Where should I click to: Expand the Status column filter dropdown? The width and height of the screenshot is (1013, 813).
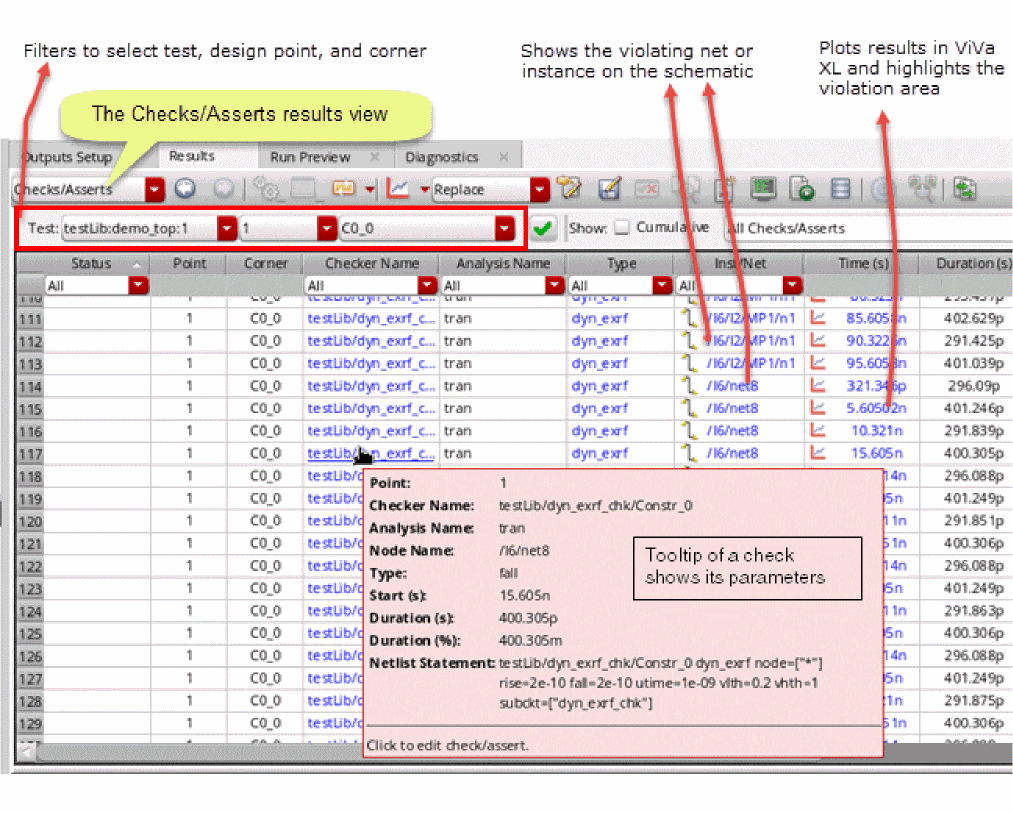(x=138, y=286)
